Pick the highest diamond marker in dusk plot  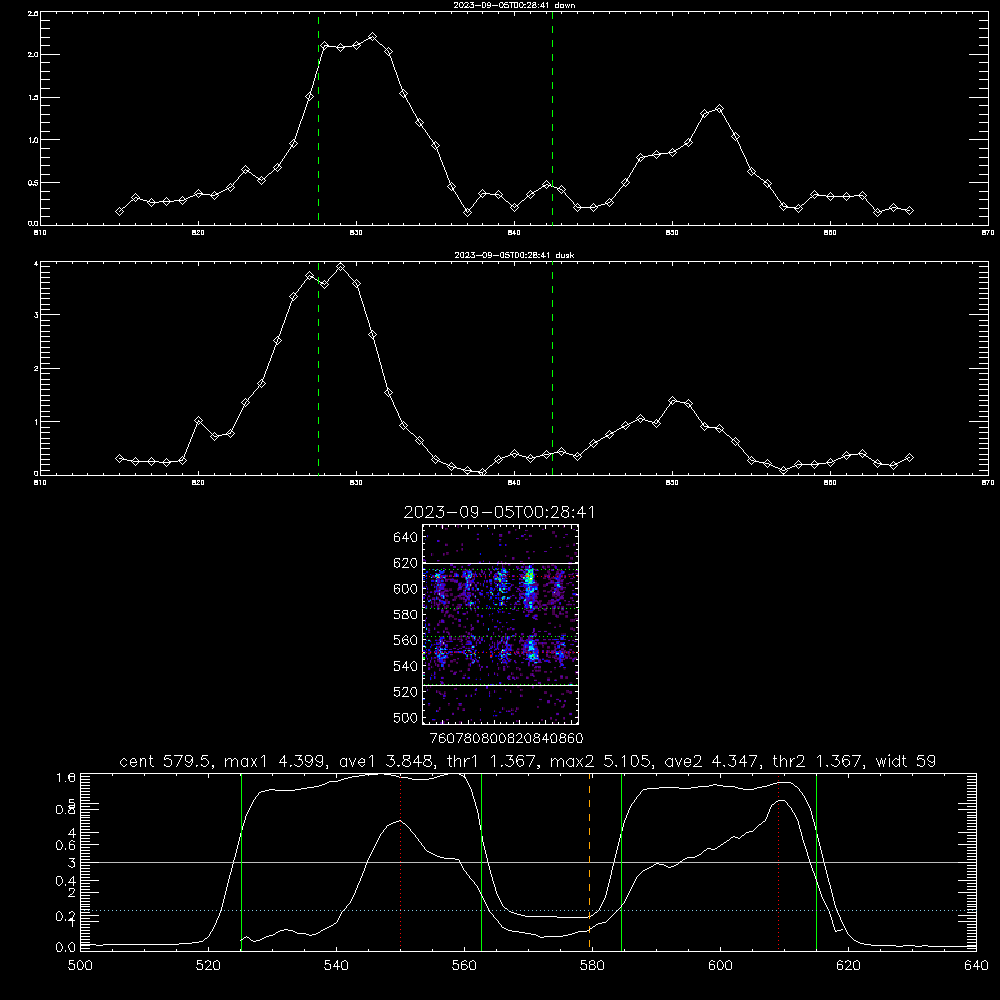click(x=341, y=267)
